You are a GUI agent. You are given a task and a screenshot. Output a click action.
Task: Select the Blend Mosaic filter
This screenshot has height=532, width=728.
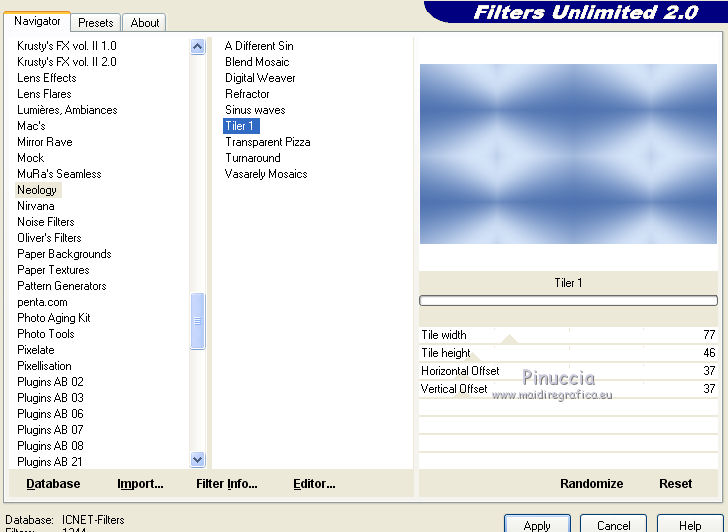pos(257,62)
